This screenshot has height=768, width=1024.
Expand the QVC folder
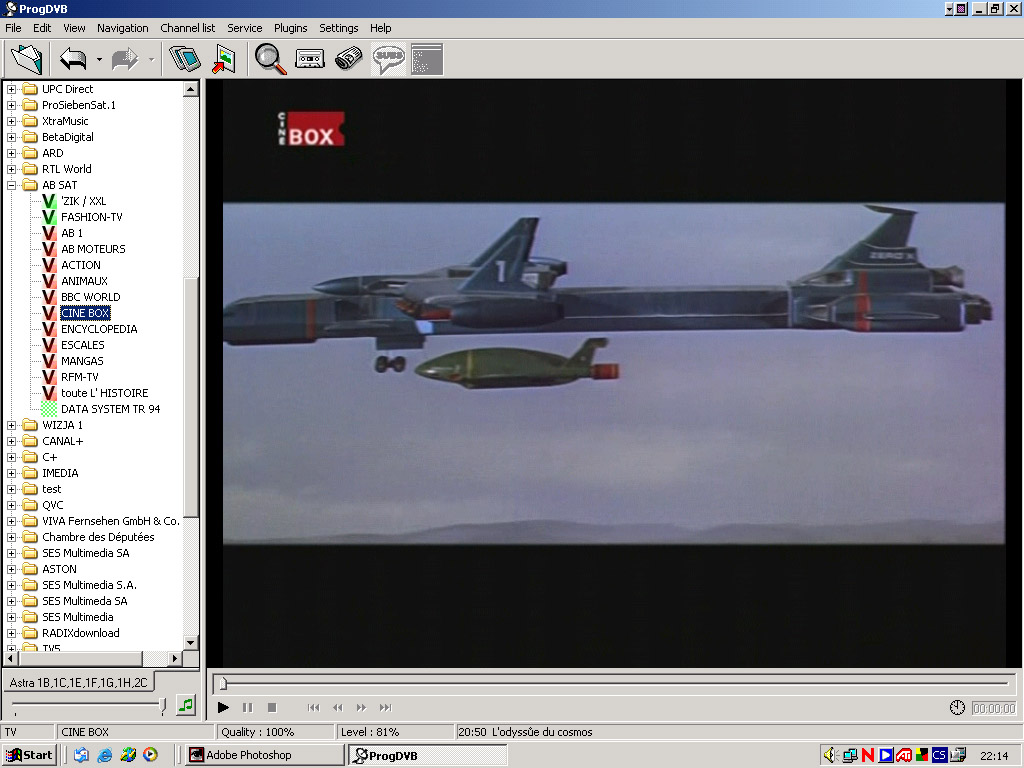click(x=11, y=505)
